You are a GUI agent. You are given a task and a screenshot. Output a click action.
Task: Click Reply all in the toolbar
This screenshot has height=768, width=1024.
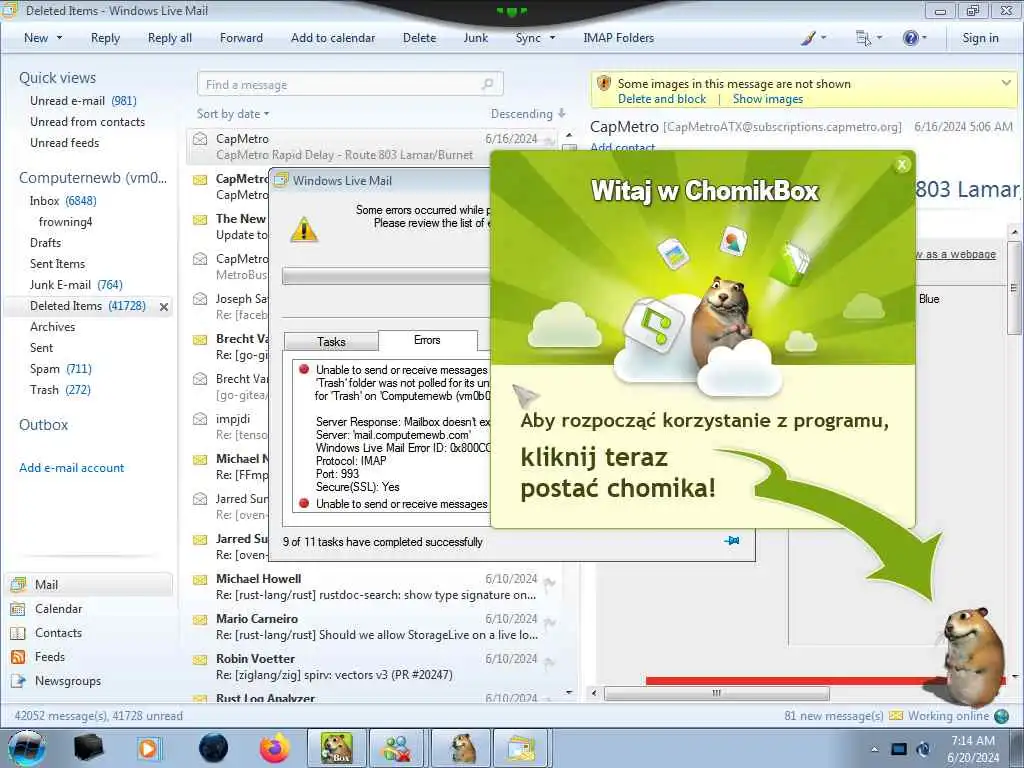coord(170,38)
